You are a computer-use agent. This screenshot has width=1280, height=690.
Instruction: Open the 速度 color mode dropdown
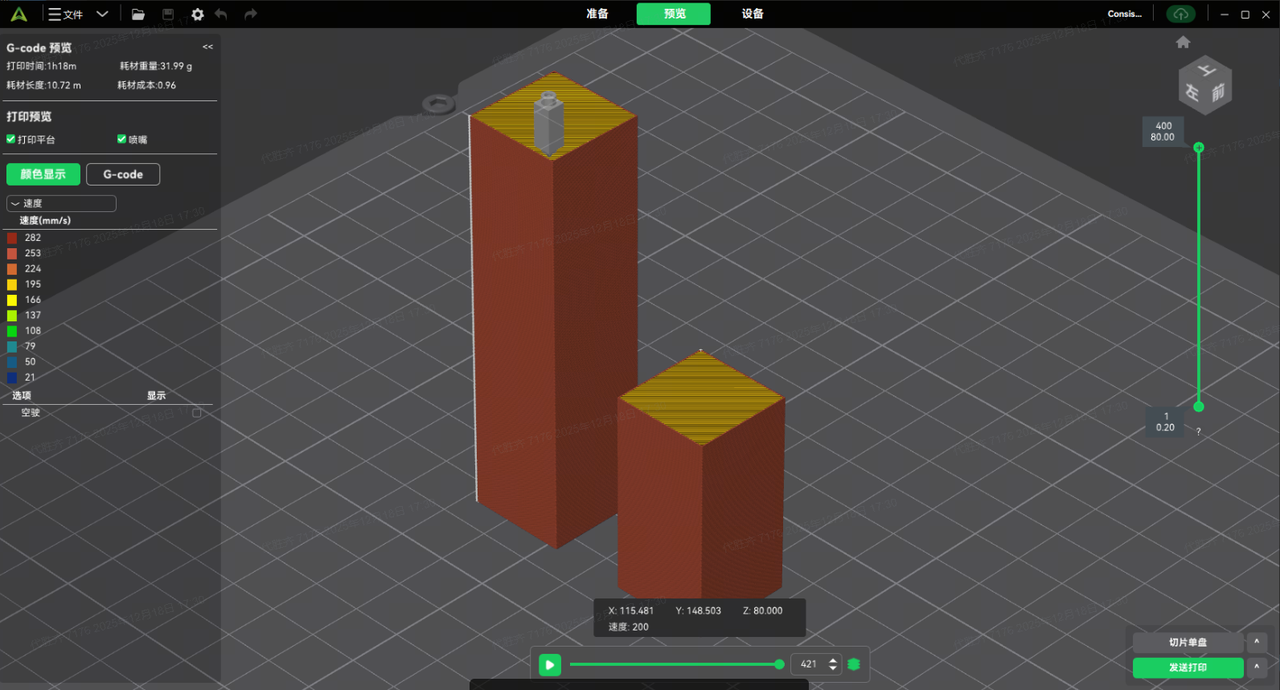[x=62, y=203]
